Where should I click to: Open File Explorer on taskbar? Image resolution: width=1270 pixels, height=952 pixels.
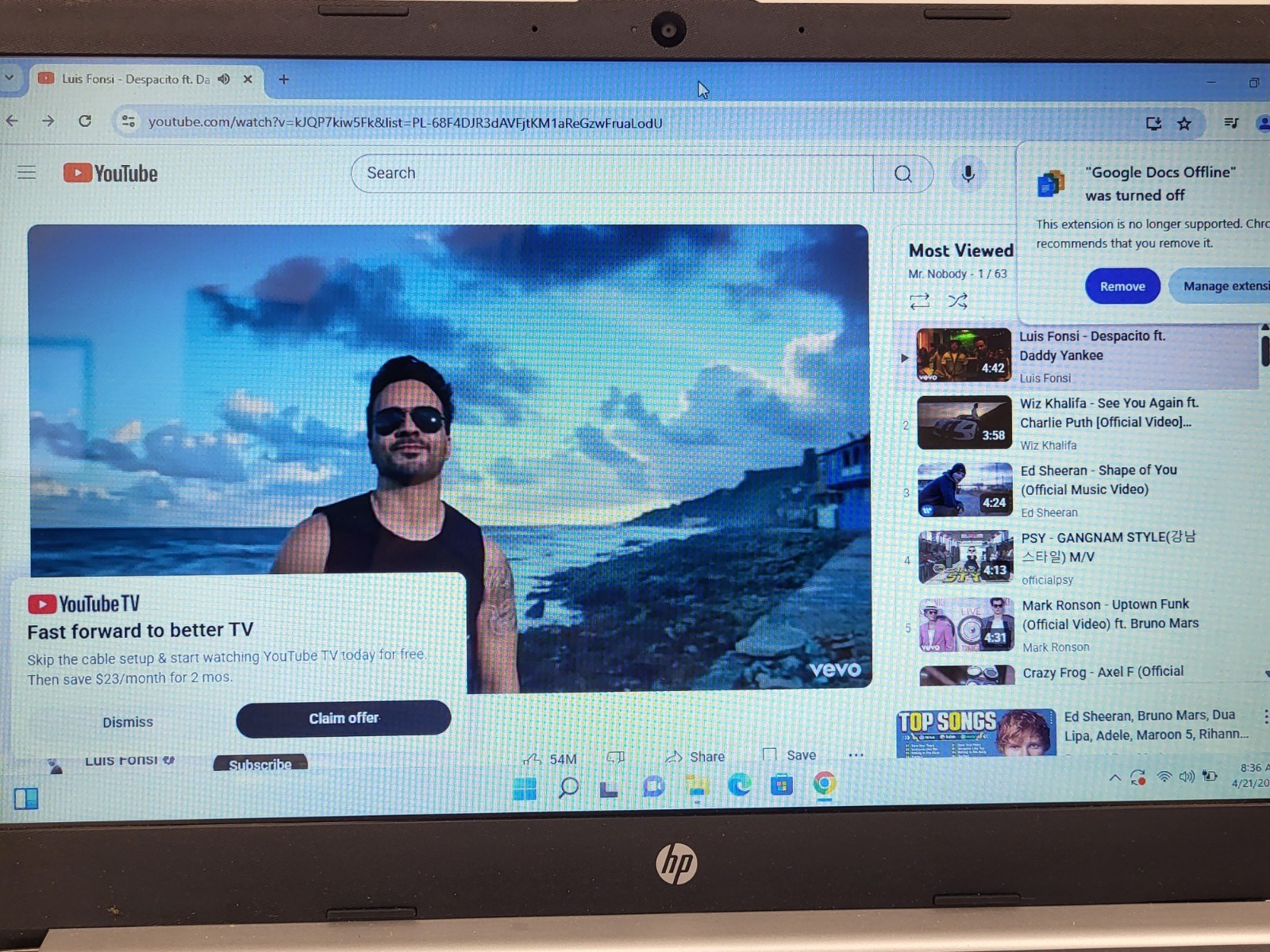point(697,786)
